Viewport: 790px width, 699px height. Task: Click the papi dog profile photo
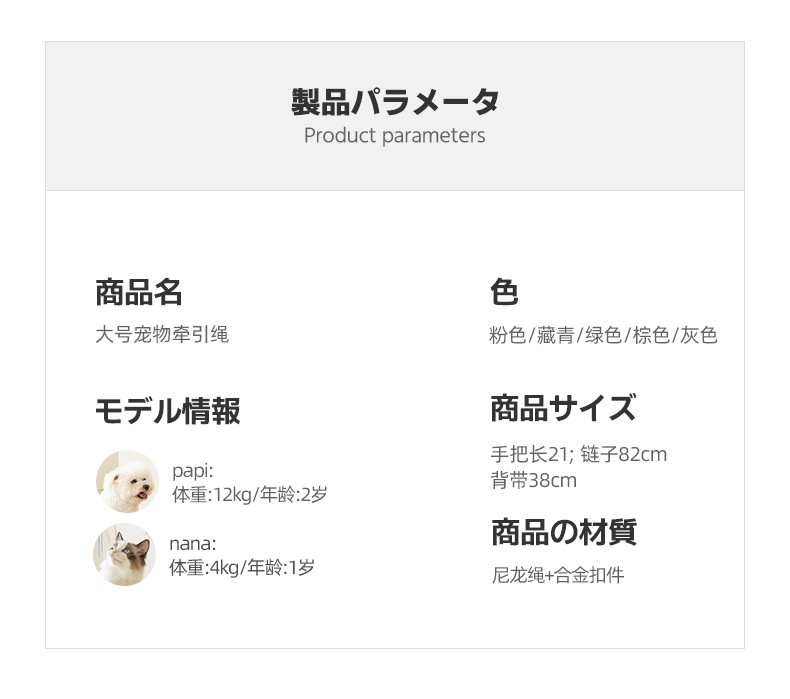[x=127, y=481]
